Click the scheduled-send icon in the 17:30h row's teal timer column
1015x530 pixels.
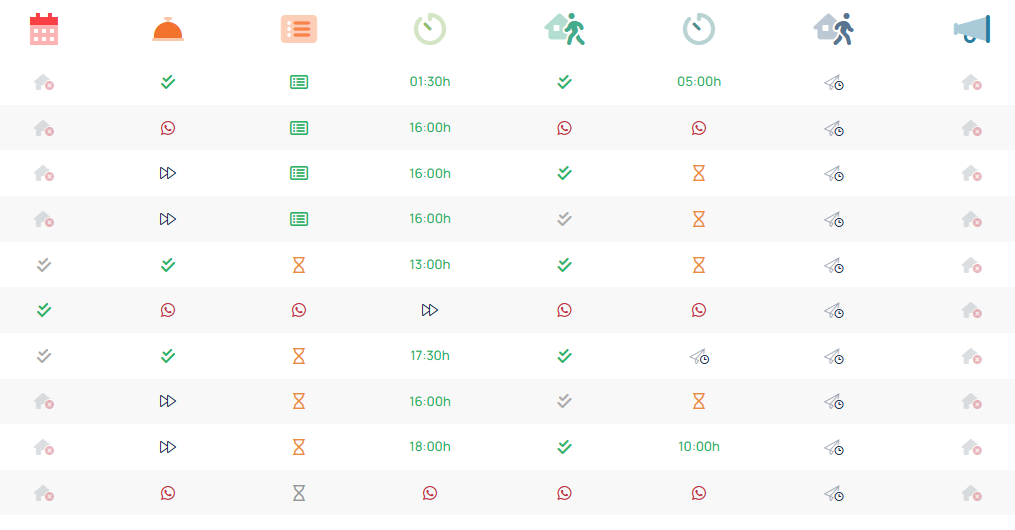coord(698,357)
